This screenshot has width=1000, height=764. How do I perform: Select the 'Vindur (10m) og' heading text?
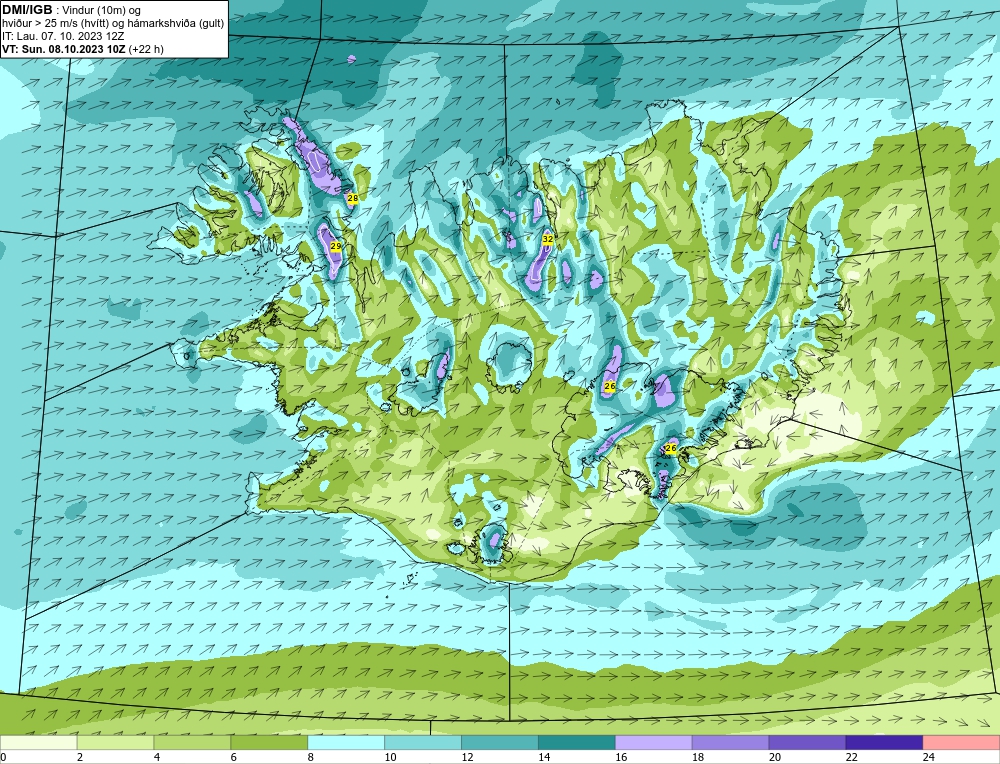[101, 10]
